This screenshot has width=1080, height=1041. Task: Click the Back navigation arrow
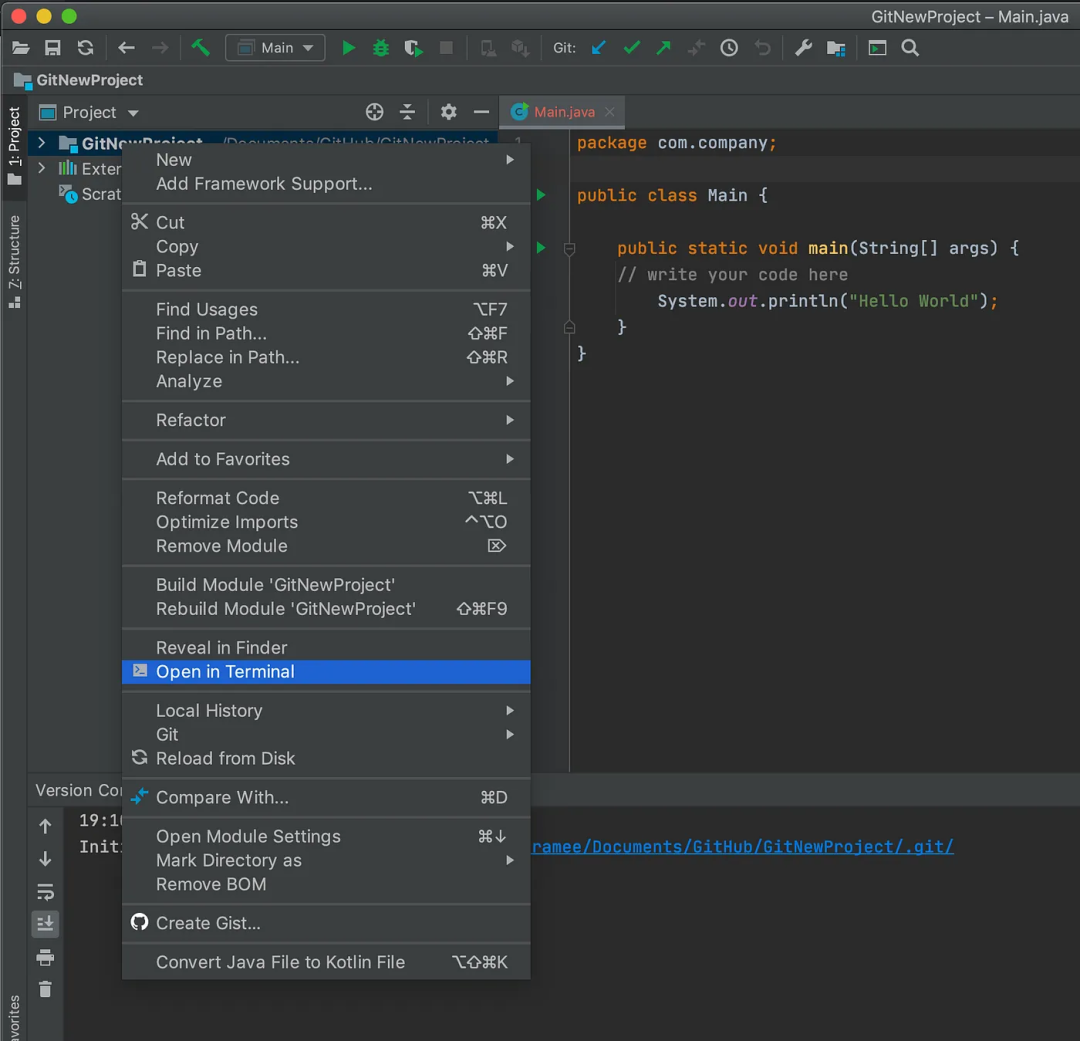[126, 48]
